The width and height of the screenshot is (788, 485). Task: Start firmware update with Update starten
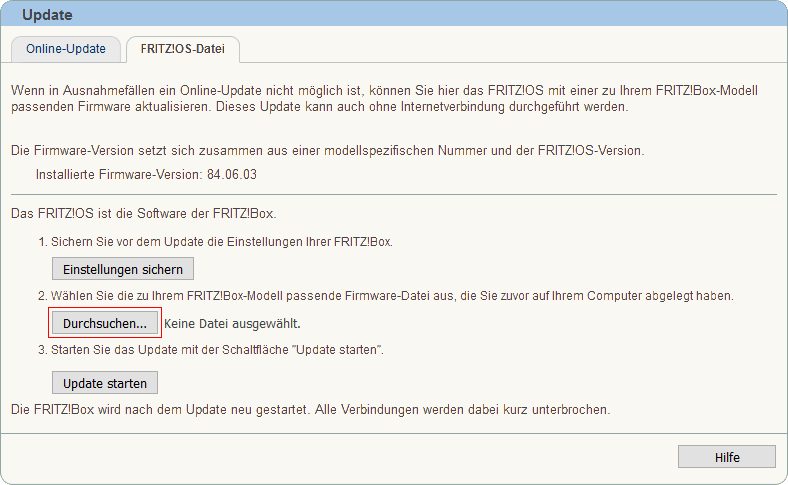[105, 383]
